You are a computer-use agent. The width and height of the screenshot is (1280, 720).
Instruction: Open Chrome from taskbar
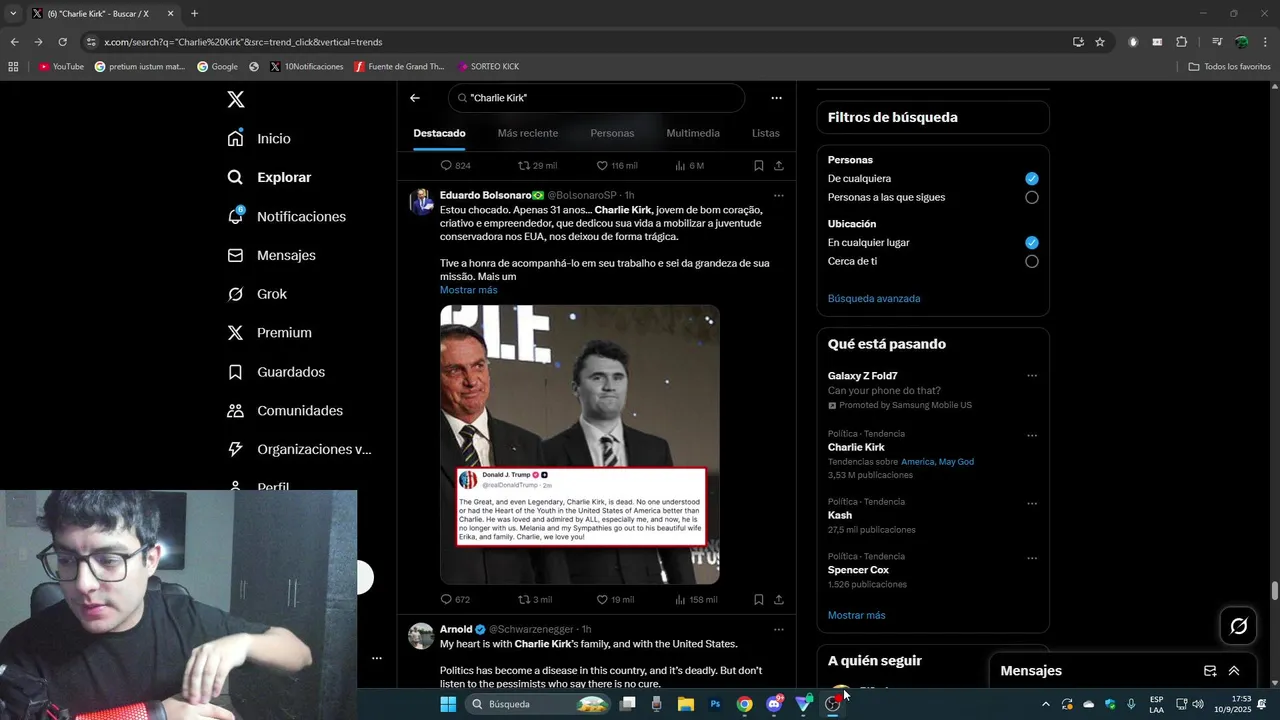pos(744,704)
